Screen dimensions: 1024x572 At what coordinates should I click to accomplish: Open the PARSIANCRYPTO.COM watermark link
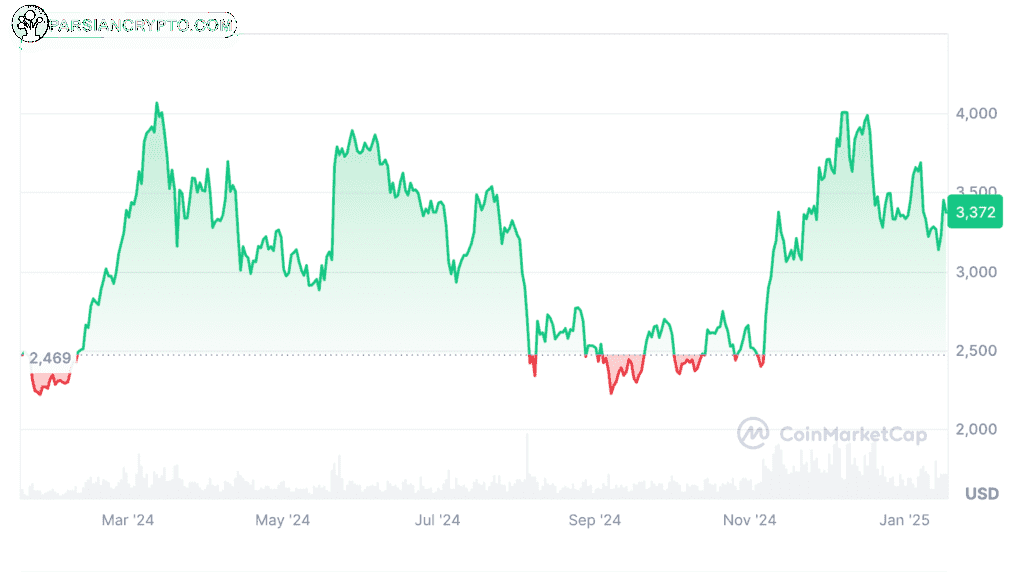tap(142, 25)
